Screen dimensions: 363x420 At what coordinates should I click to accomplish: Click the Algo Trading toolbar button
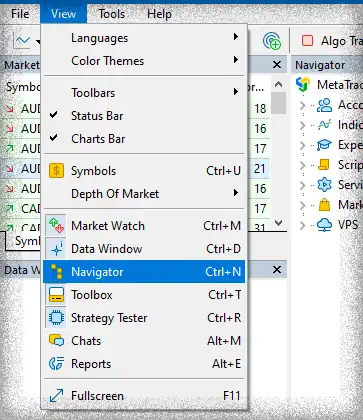(331, 41)
